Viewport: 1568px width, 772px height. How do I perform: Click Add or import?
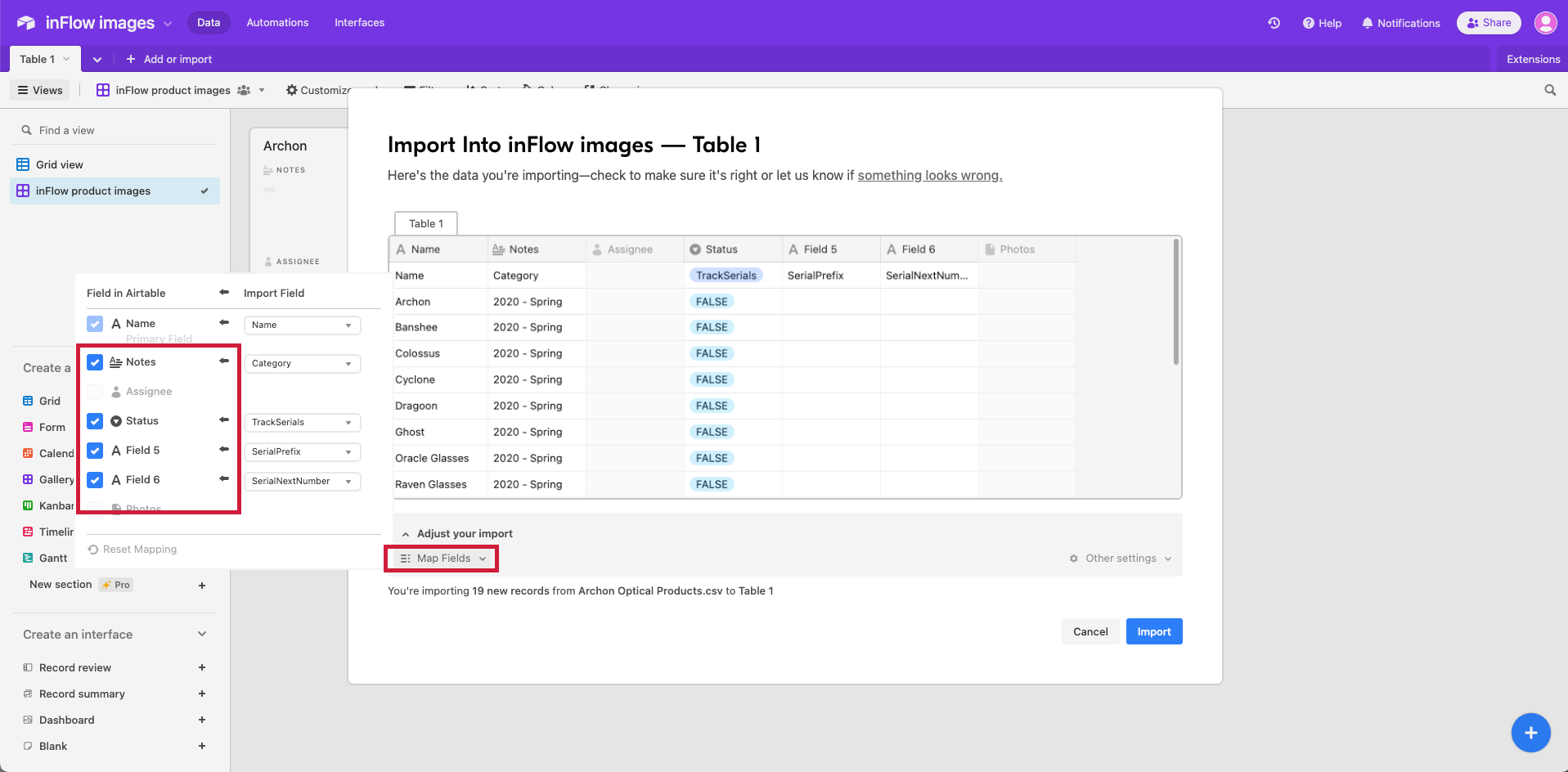(169, 59)
